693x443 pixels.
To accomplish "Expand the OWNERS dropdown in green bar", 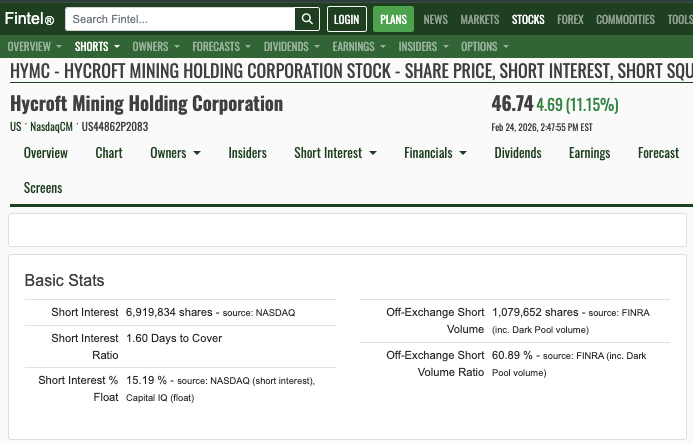I will tap(156, 46).
